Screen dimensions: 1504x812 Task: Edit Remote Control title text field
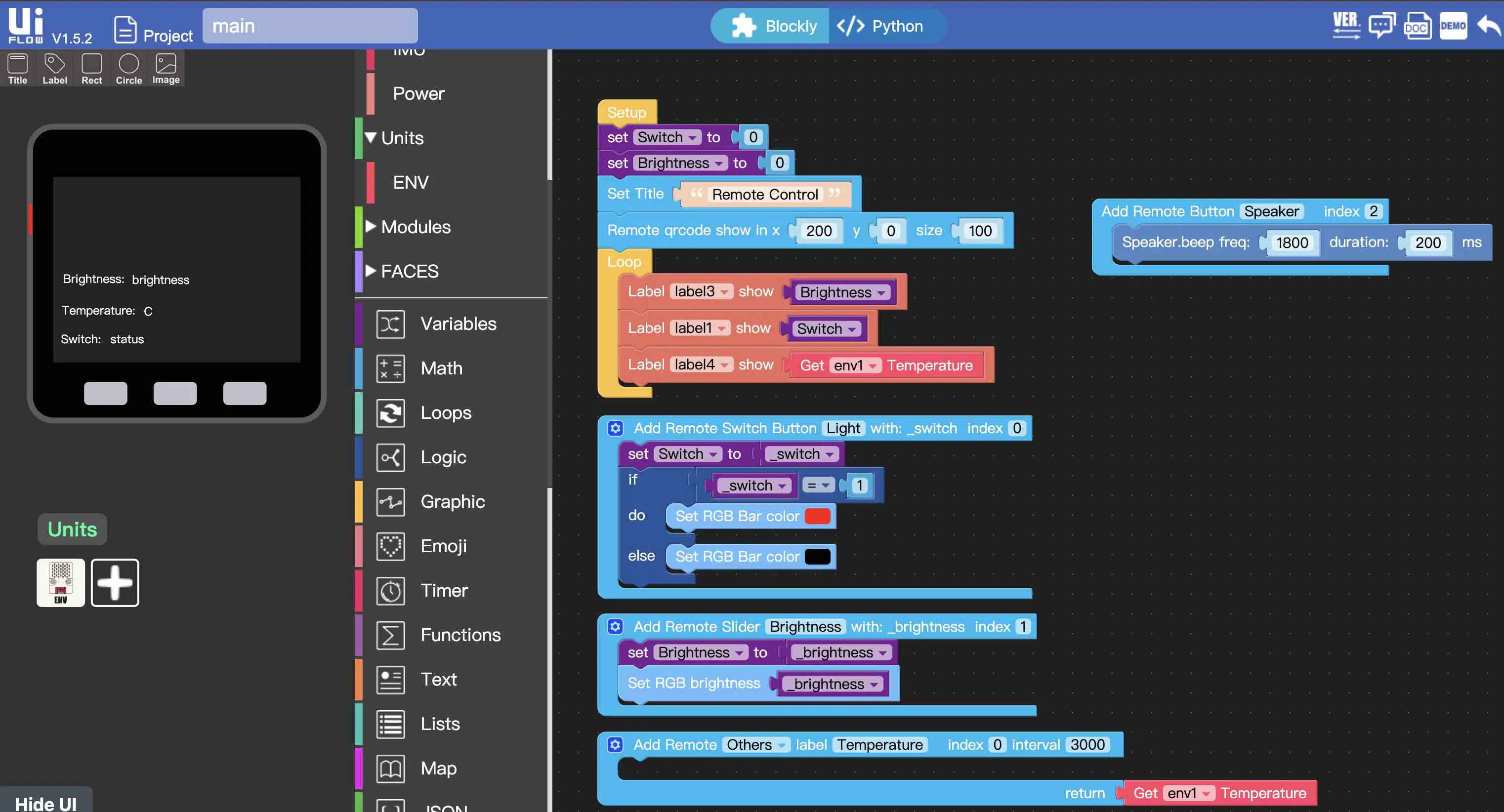point(765,195)
